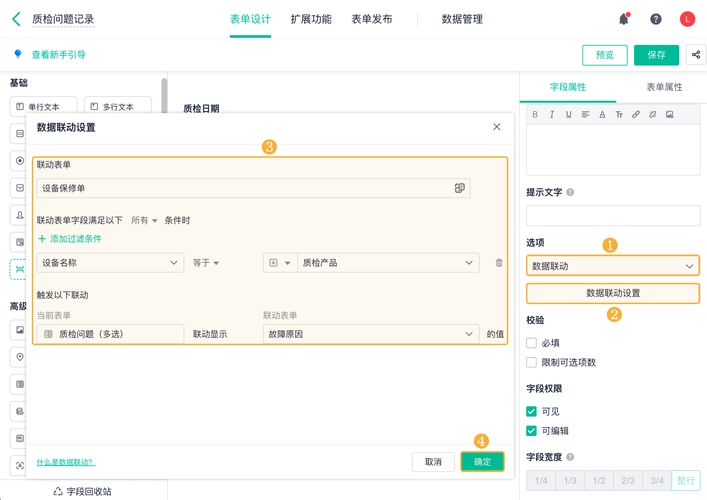Click the help icon next to 提示文字

[x=570, y=193]
